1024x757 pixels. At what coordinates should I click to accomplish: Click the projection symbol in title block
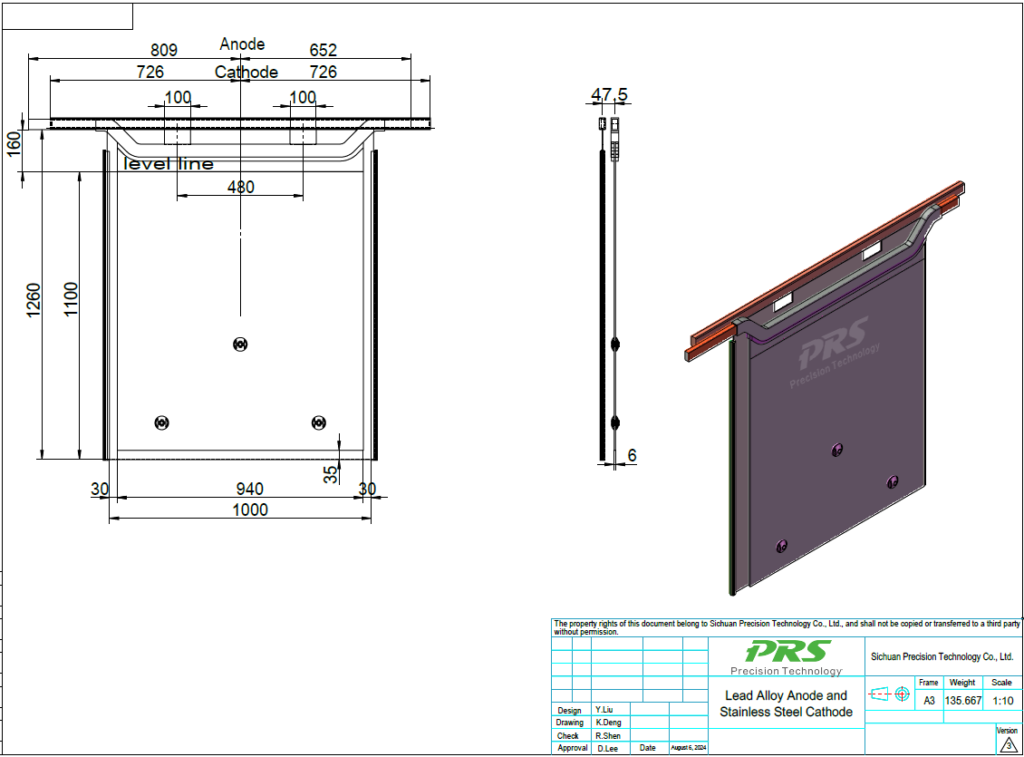tap(889, 693)
